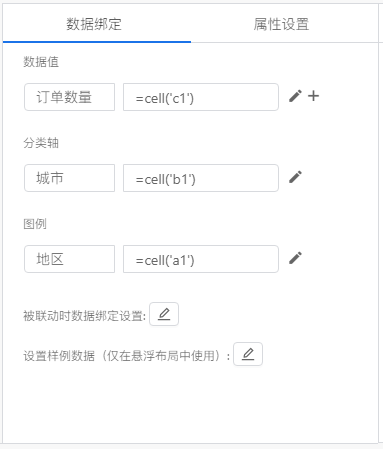Add a new data value with plus icon
This screenshot has height=449, width=383.
313,96
